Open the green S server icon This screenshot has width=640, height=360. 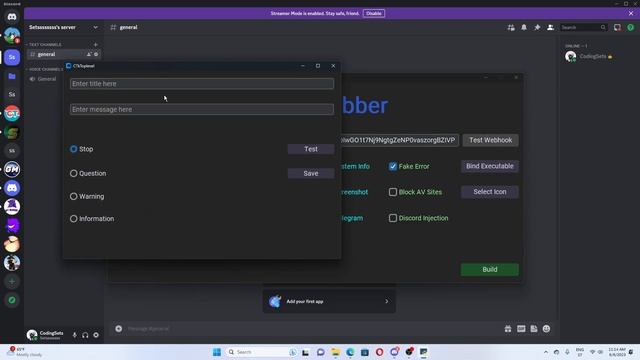pyautogui.click(x=12, y=132)
